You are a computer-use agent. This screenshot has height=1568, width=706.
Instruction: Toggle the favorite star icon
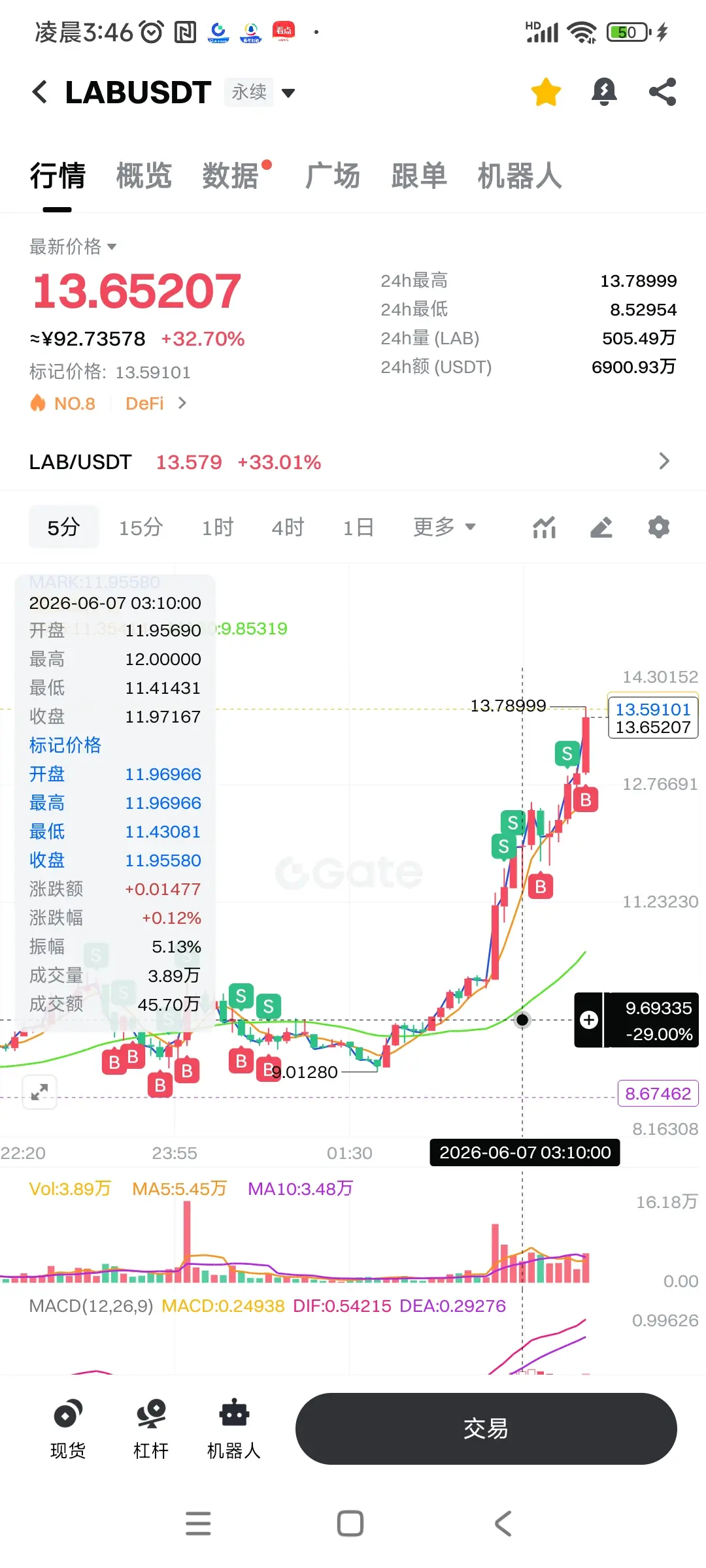546,92
